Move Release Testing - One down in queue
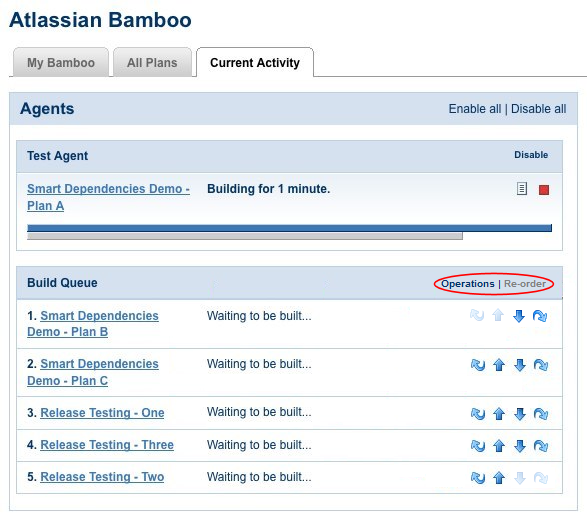The image size is (587, 524). 520,414
